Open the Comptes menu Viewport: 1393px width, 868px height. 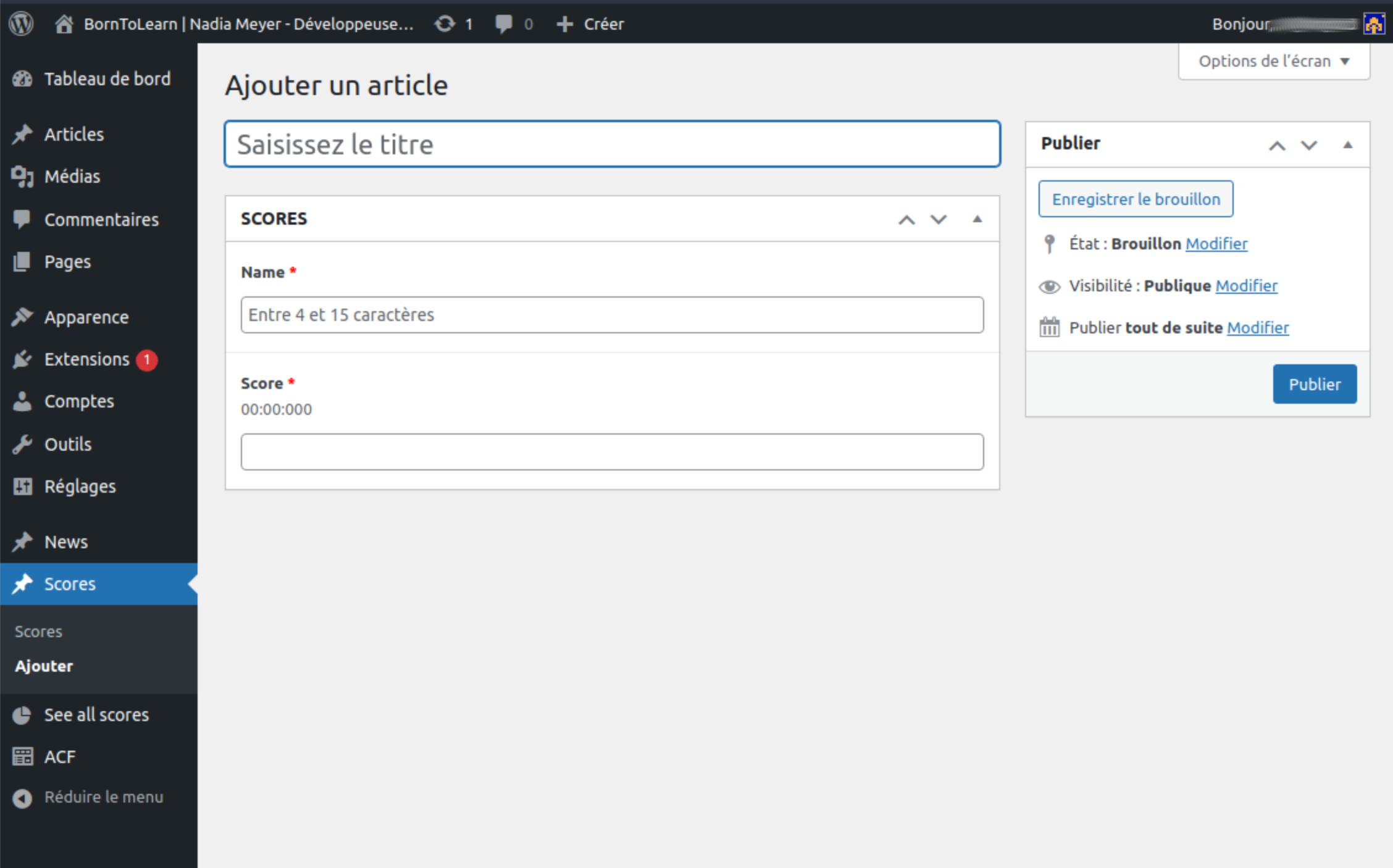click(99, 401)
